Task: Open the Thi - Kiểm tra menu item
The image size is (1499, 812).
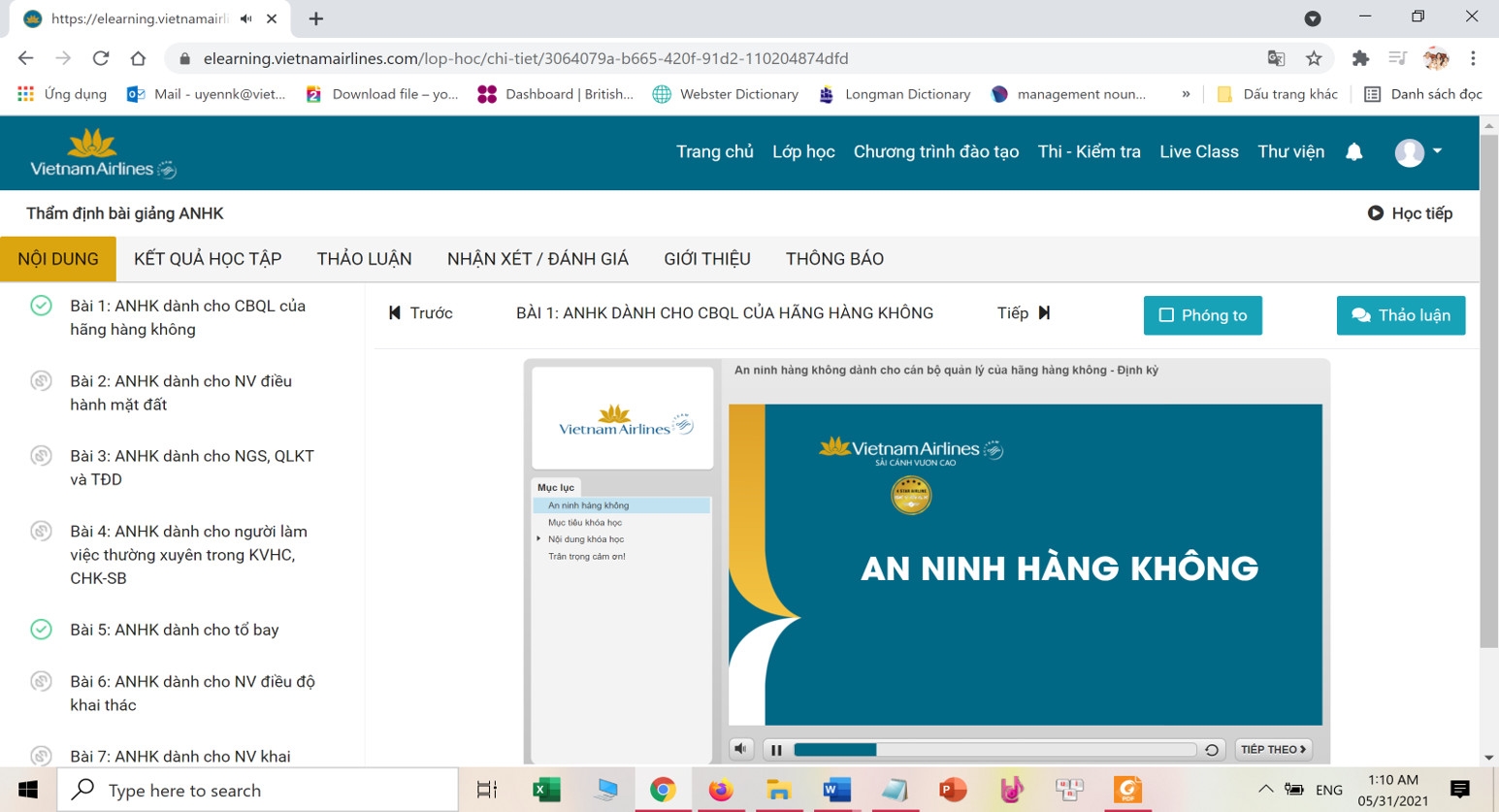Action: tap(1089, 151)
